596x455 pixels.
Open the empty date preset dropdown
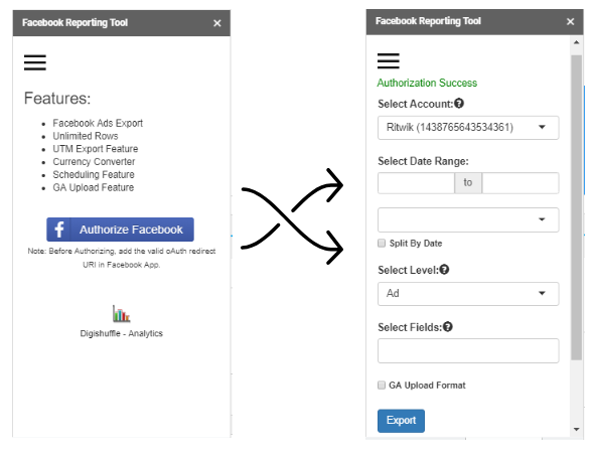[x=468, y=220]
